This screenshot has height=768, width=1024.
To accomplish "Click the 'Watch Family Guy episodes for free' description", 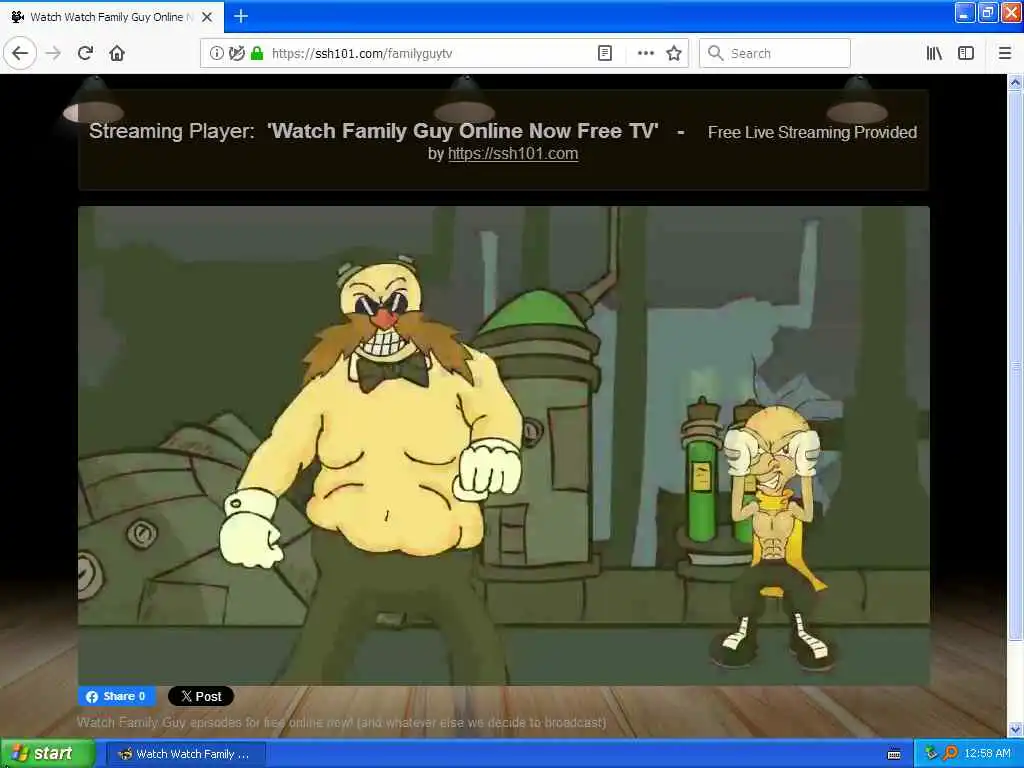I will click(342, 722).
